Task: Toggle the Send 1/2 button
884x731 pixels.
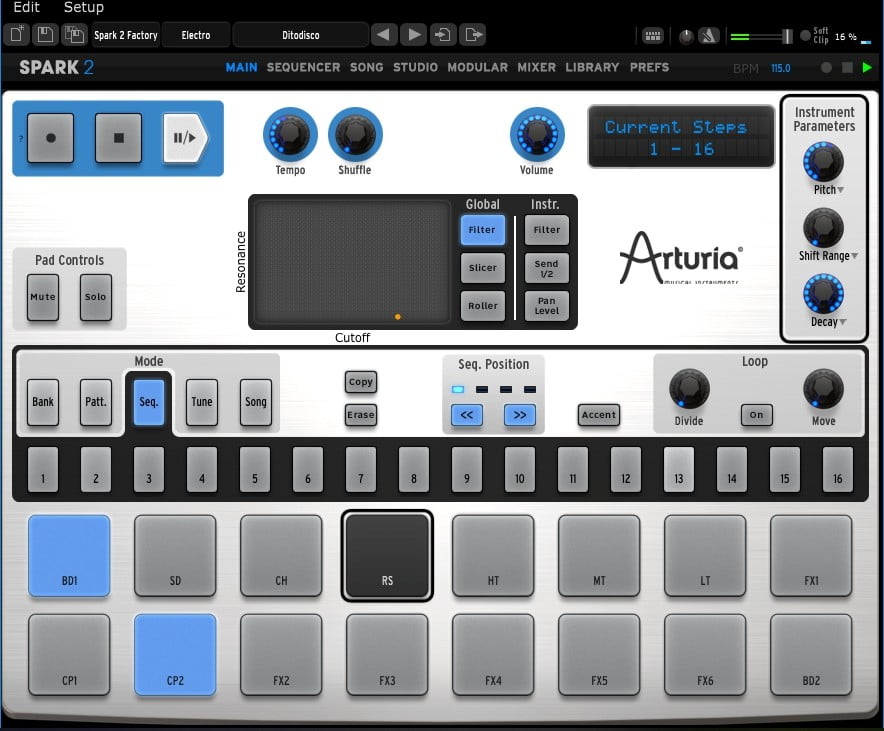Action: point(547,268)
